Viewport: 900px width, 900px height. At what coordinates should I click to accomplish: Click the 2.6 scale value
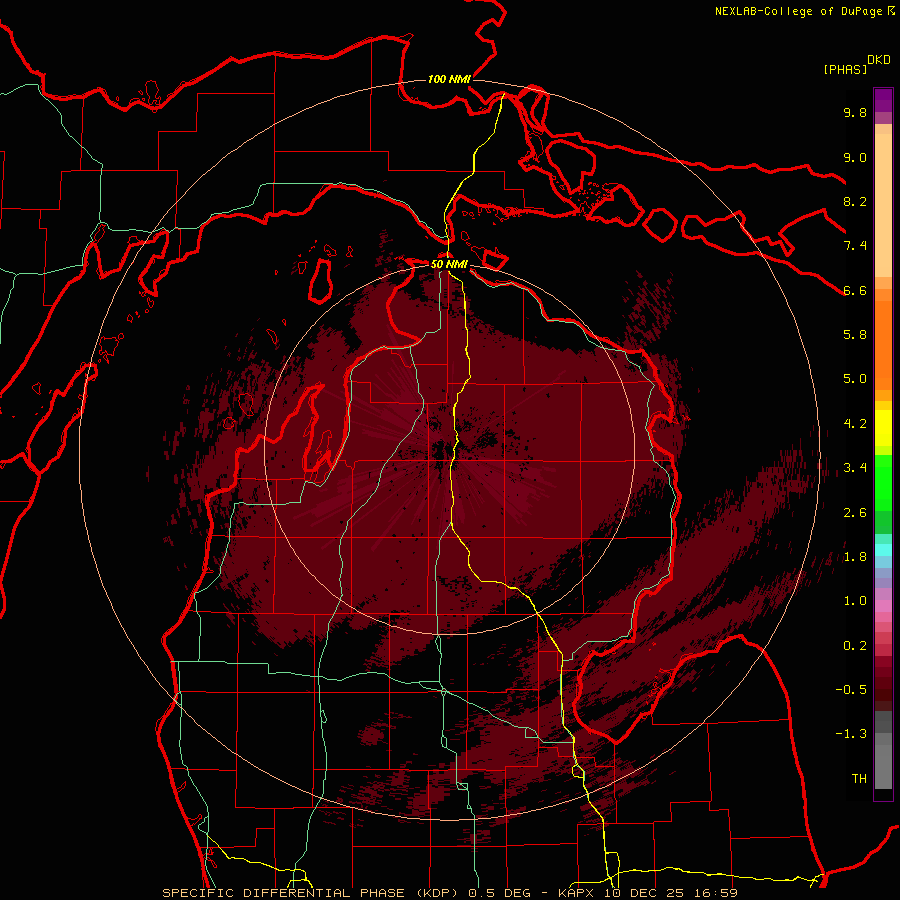pos(855,513)
